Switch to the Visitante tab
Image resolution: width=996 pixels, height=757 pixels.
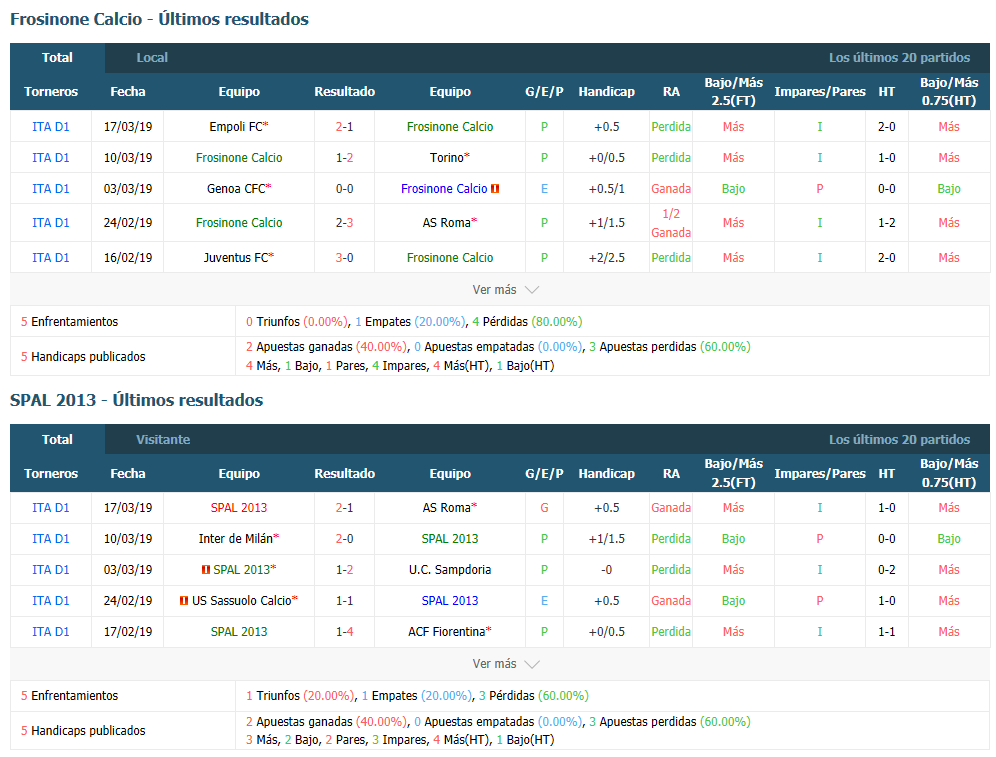[163, 439]
